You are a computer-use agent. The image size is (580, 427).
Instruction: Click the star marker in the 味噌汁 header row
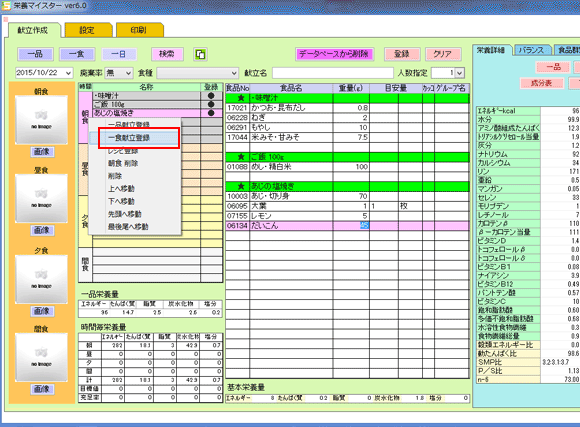pyautogui.click(x=241, y=98)
